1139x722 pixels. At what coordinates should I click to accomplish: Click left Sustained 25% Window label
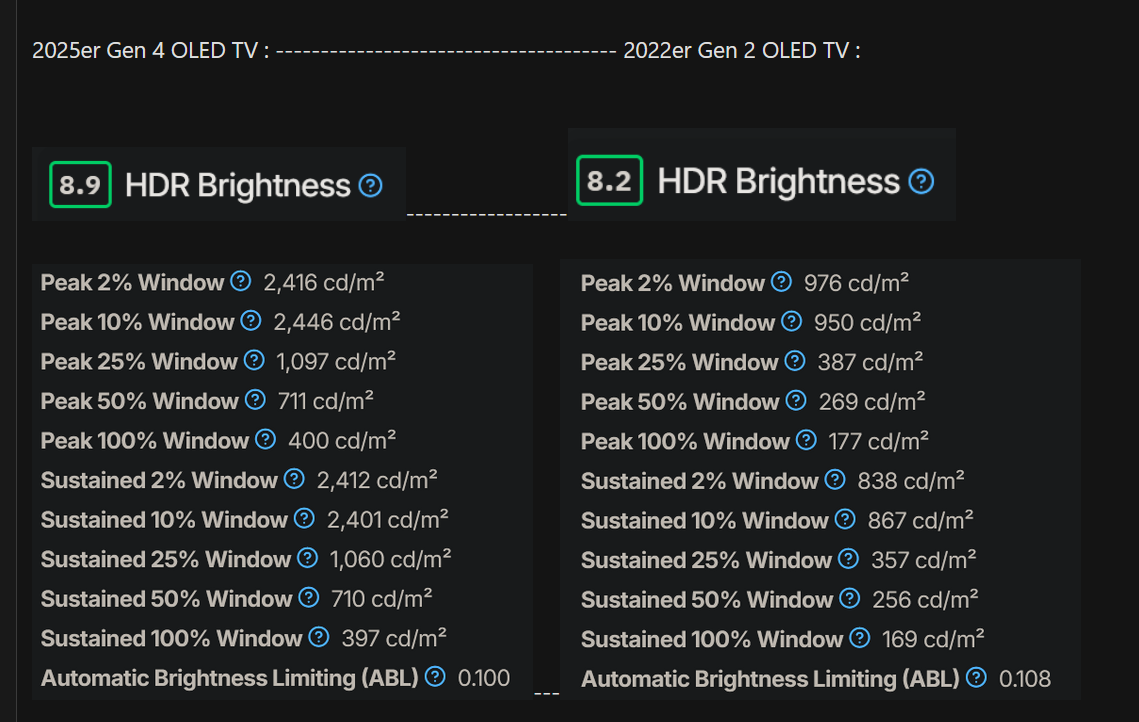click(166, 559)
